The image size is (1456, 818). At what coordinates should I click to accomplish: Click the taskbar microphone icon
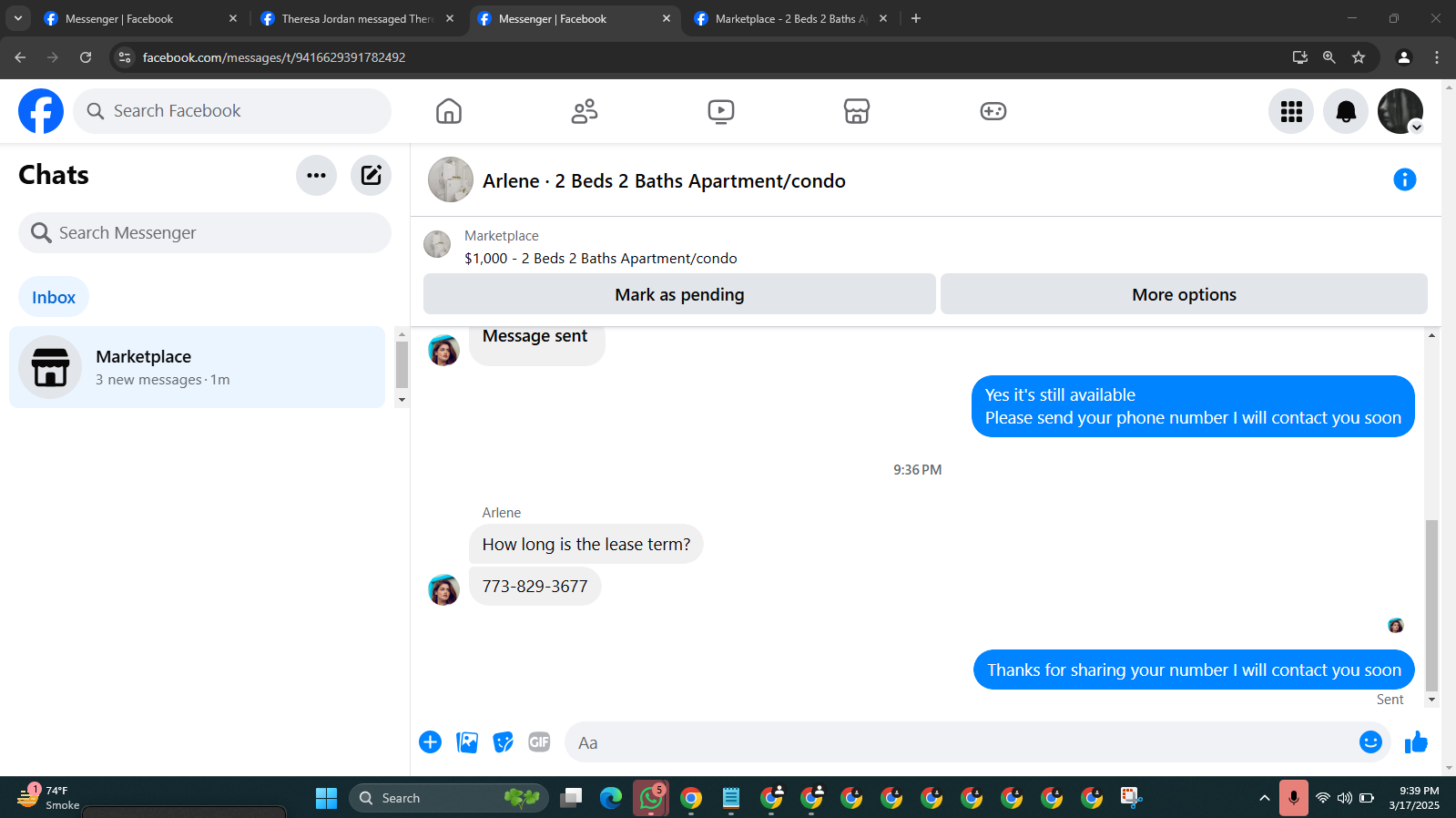pyautogui.click(x=1293, y=798)
